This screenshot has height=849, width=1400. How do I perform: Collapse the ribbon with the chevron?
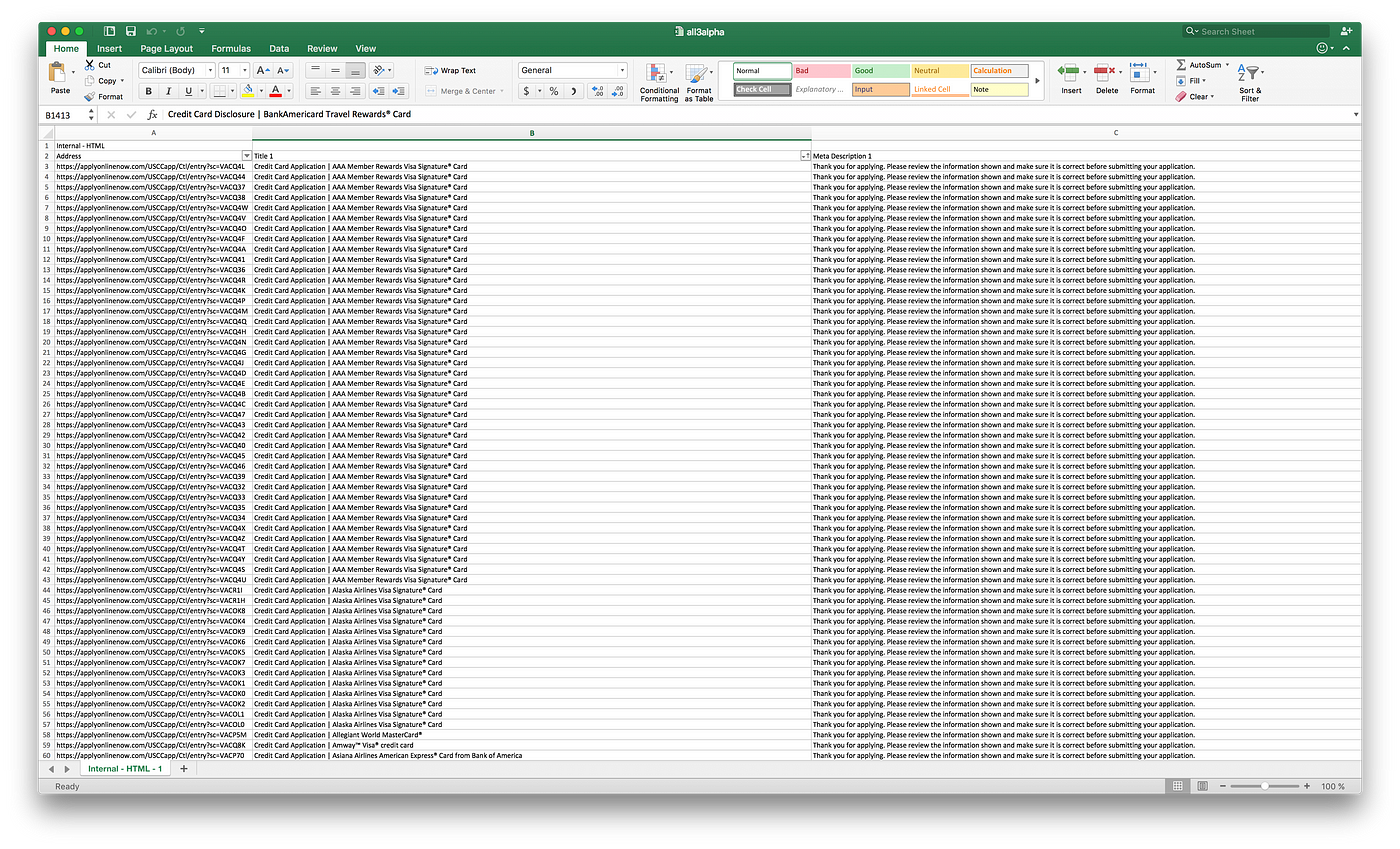[x=1346, y=48]
